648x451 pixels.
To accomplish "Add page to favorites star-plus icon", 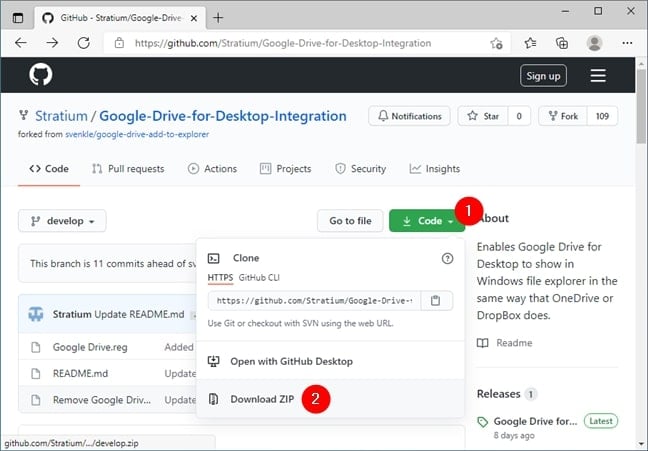I will pyautogui.click(x=496, y=43).
